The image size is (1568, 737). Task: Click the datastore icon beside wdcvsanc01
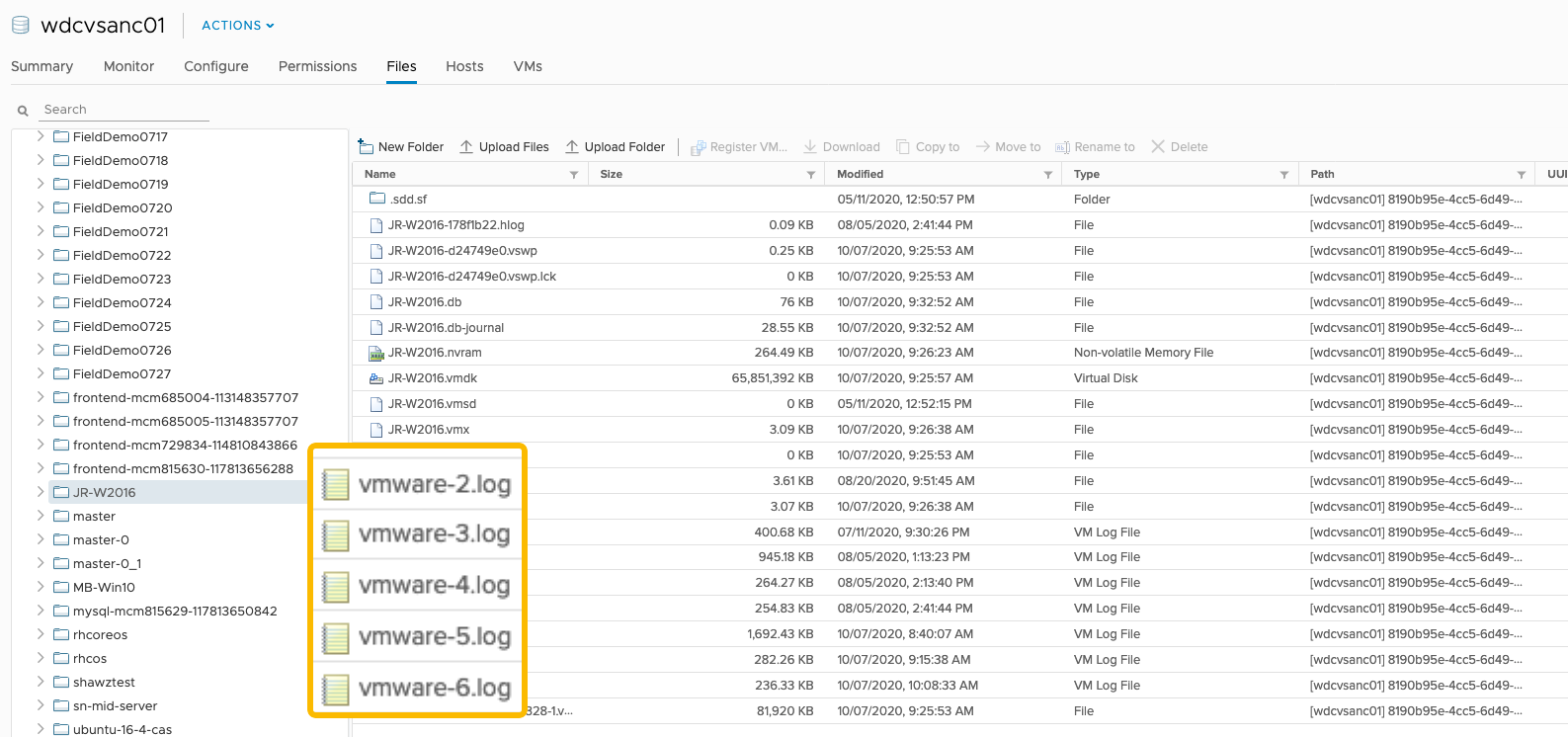point(20,26)
